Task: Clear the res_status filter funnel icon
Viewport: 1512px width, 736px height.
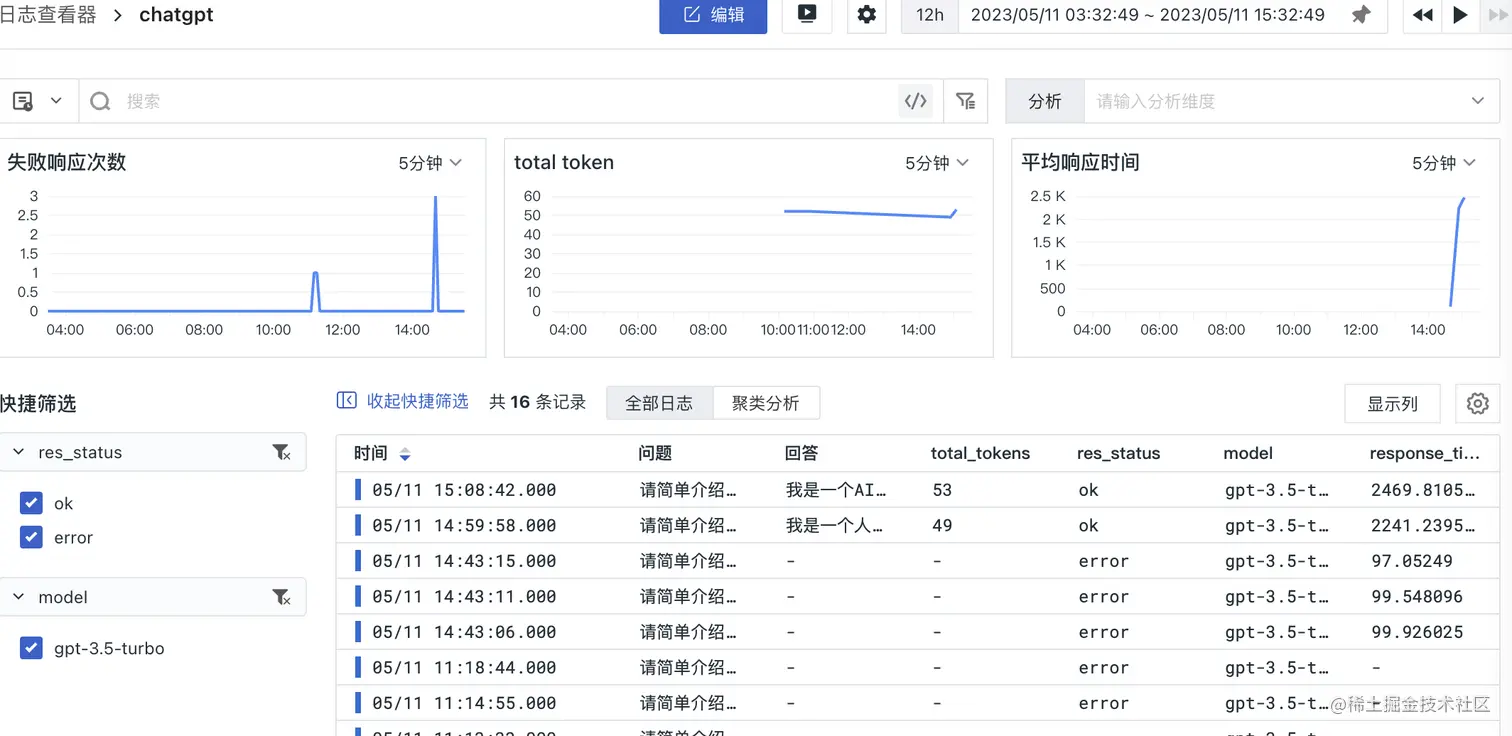Action: [x=282, y=453]
